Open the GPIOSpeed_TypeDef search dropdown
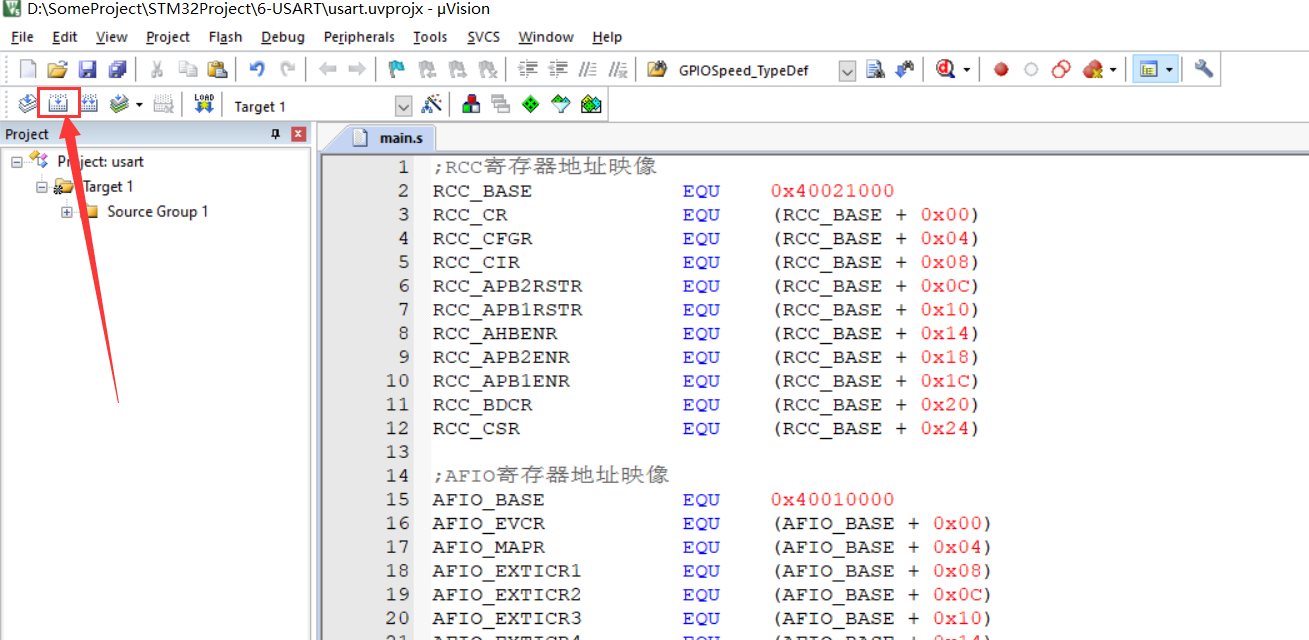The width and height of the screenshot is (1309, 640). [x=847, y=71]
